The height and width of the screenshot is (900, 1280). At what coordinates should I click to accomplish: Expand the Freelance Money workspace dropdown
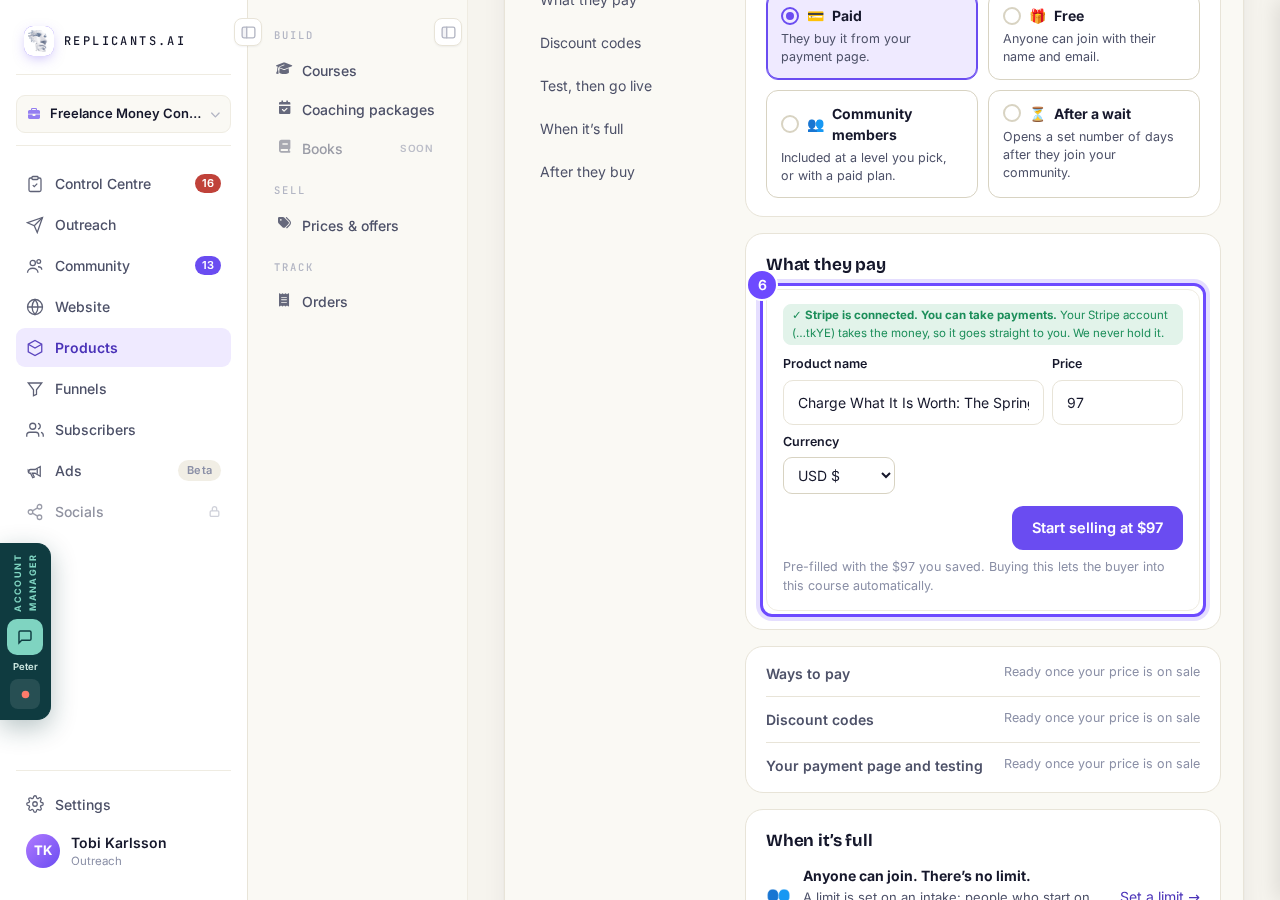click(x=123, y=114)
